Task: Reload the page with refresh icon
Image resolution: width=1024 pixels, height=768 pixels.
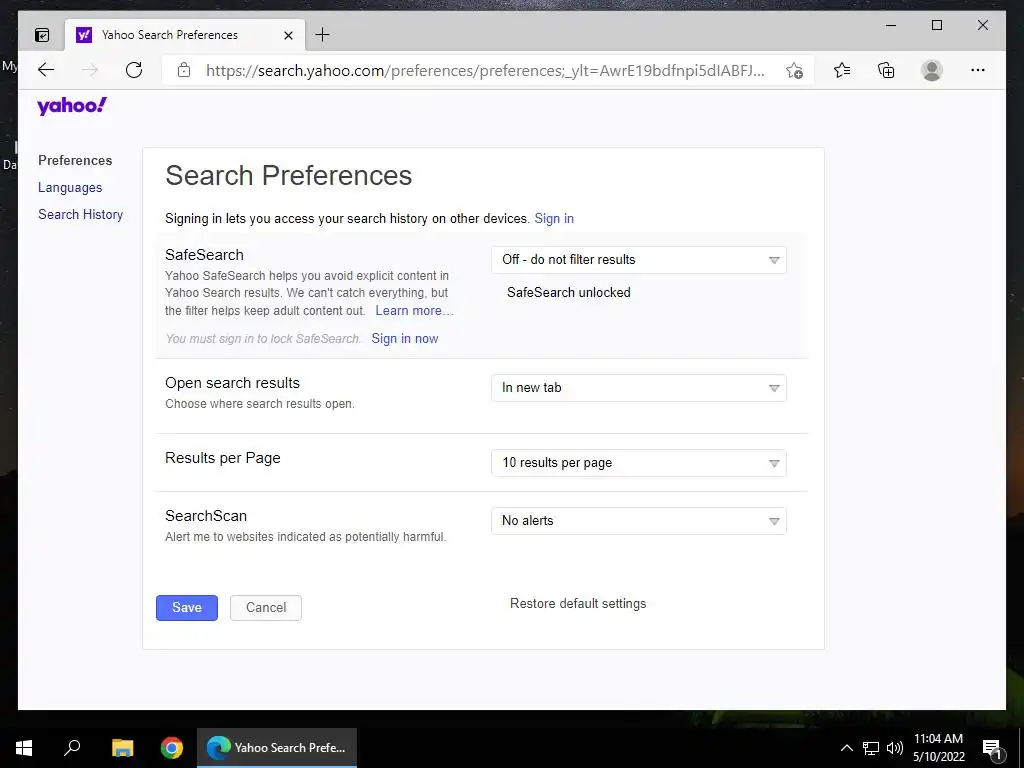Action: coord(134,70)
